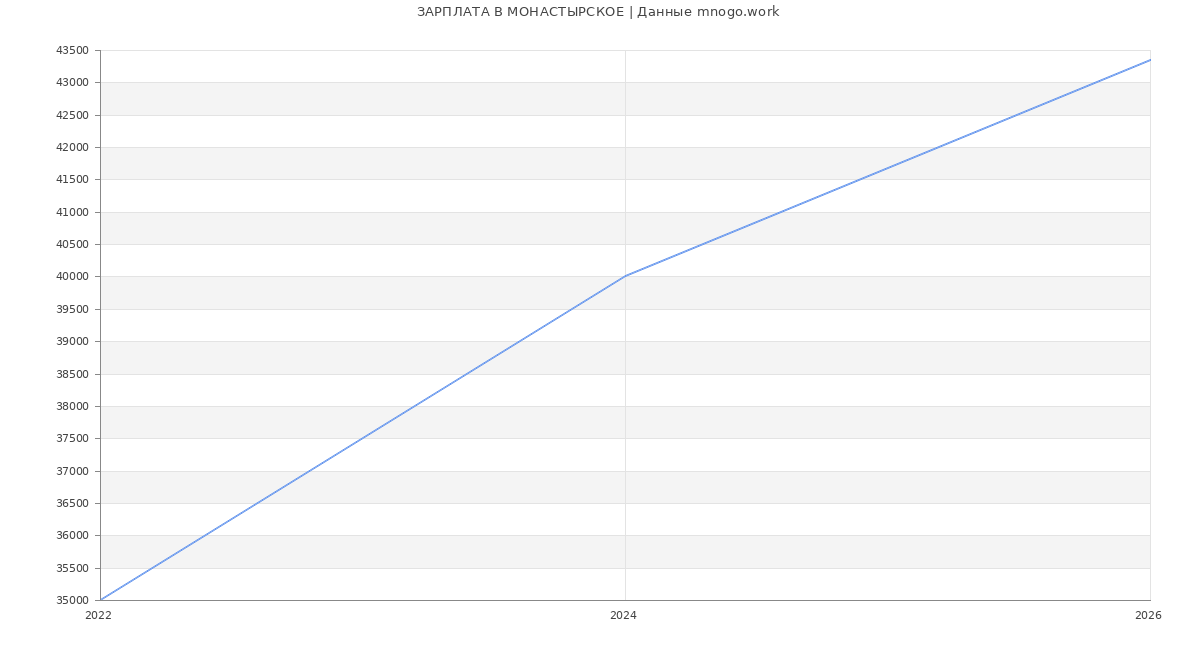Click the 41000 y-axis label

[72, 212]
